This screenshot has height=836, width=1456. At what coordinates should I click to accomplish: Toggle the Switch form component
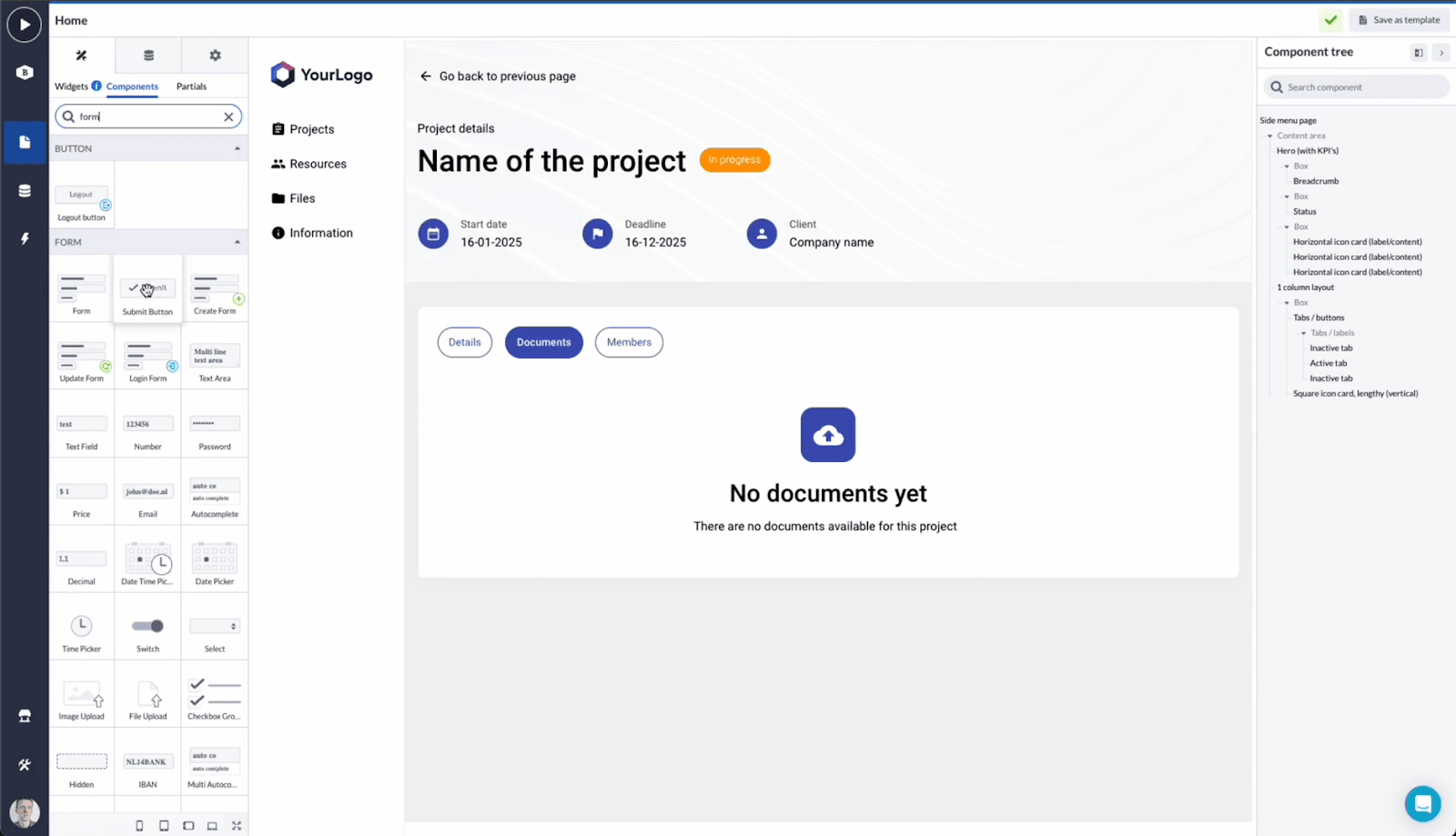(x=147, y=626)
